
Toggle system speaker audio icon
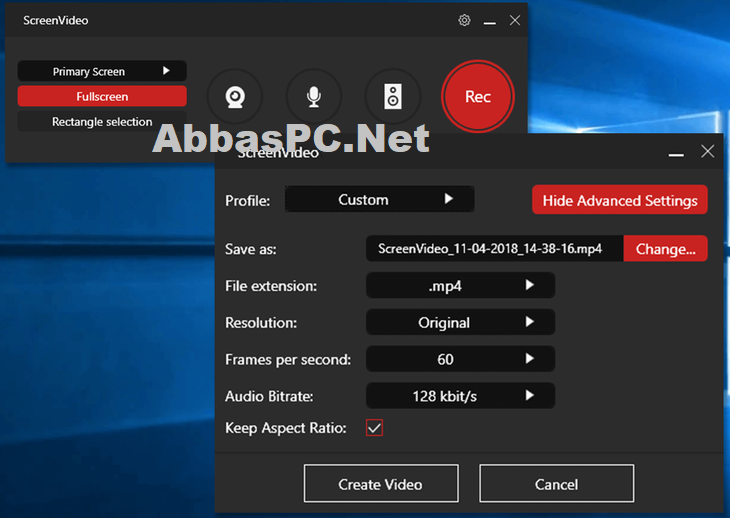click(x=393, y=97)
